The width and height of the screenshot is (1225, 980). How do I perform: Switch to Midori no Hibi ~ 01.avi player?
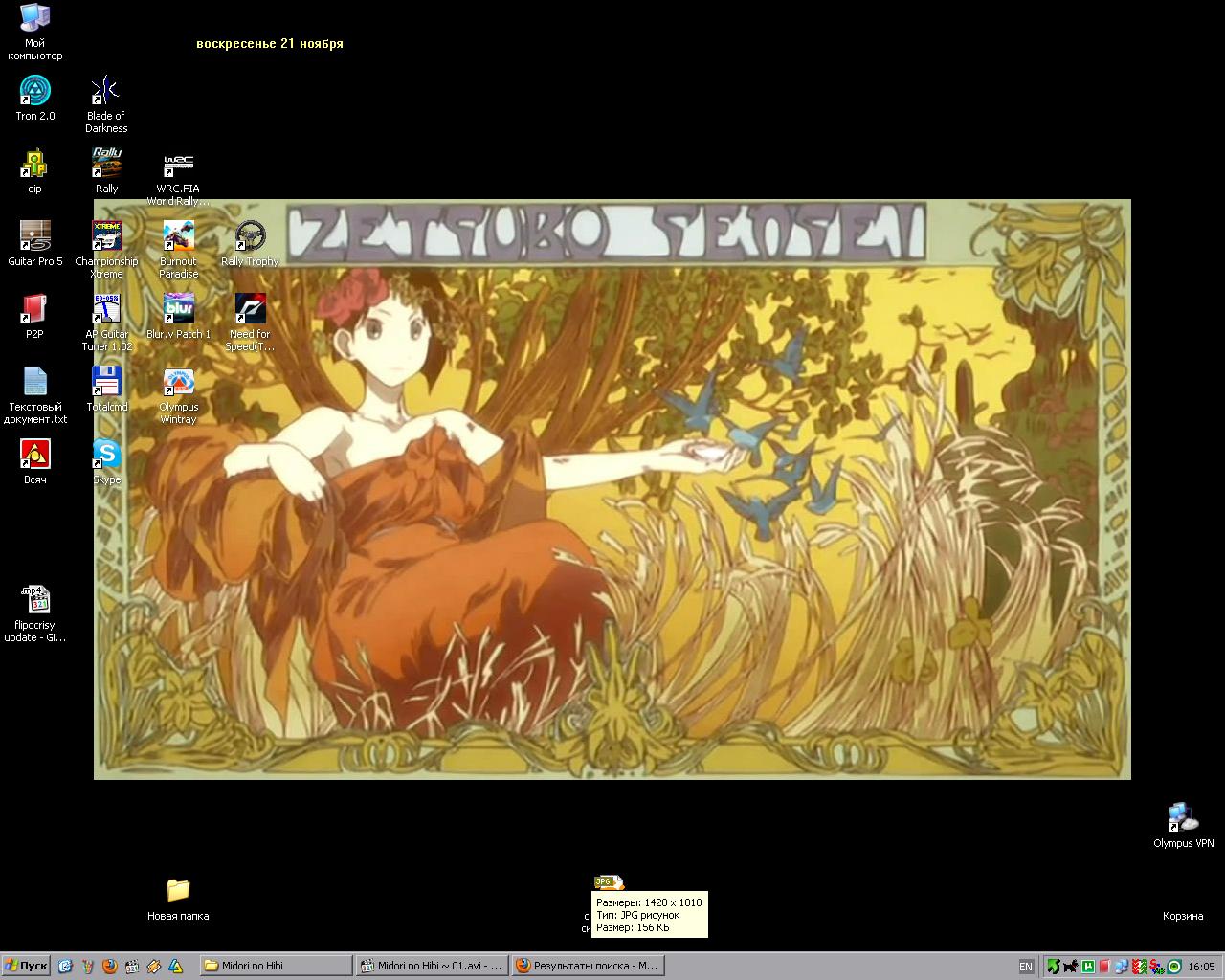click(x=432, y=966)
